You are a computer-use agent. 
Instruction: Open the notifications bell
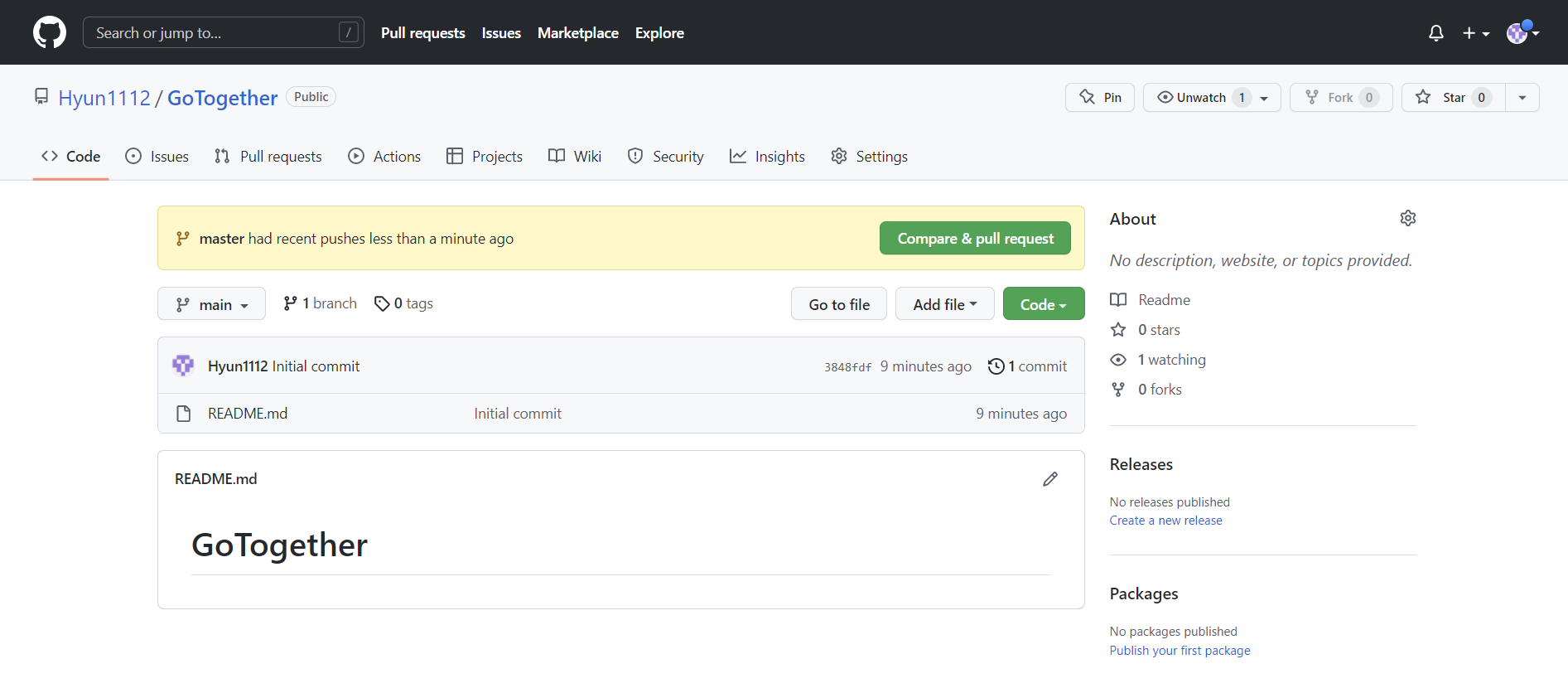(1436, 33)
